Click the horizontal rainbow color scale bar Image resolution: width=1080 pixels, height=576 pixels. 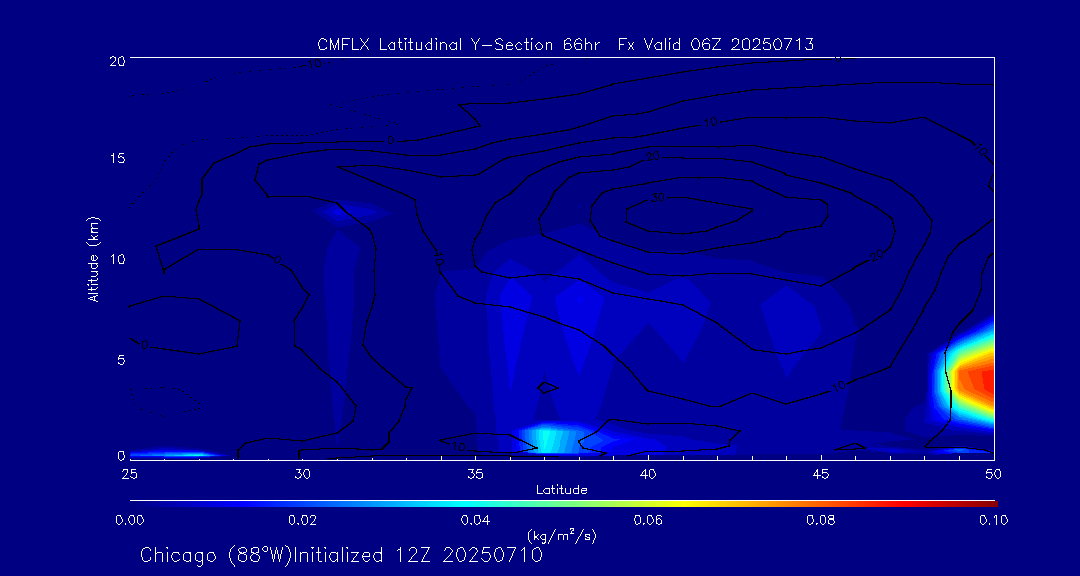563,504
